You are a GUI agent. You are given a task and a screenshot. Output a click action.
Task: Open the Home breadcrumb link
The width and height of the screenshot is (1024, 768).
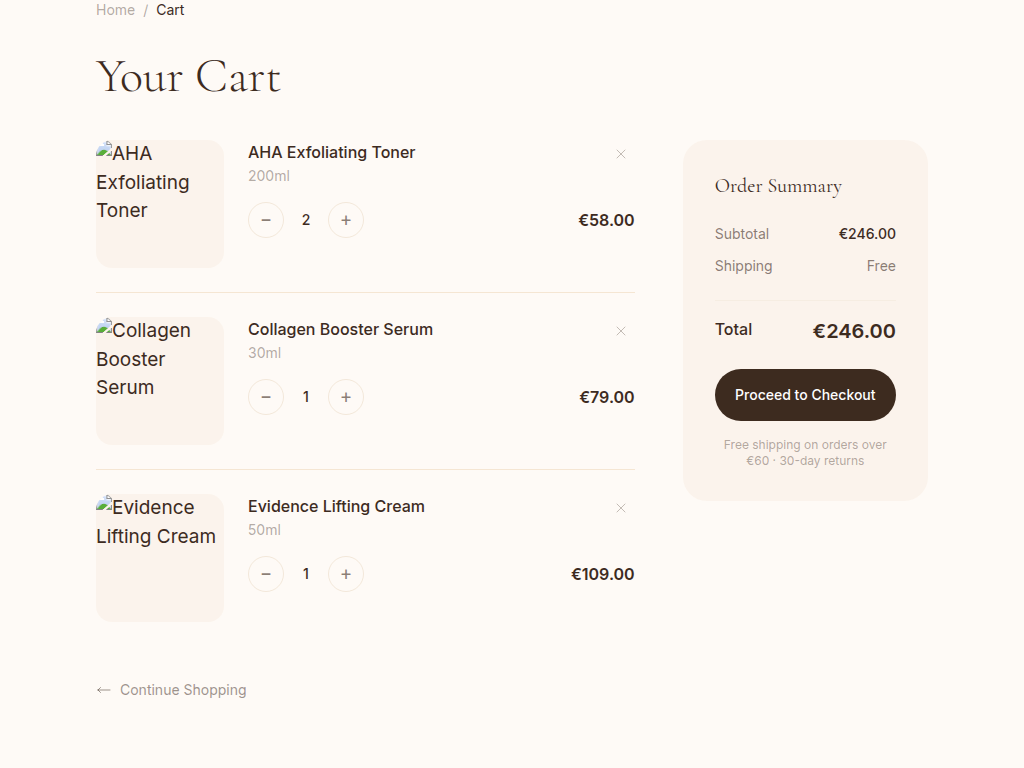coord(115,10)
